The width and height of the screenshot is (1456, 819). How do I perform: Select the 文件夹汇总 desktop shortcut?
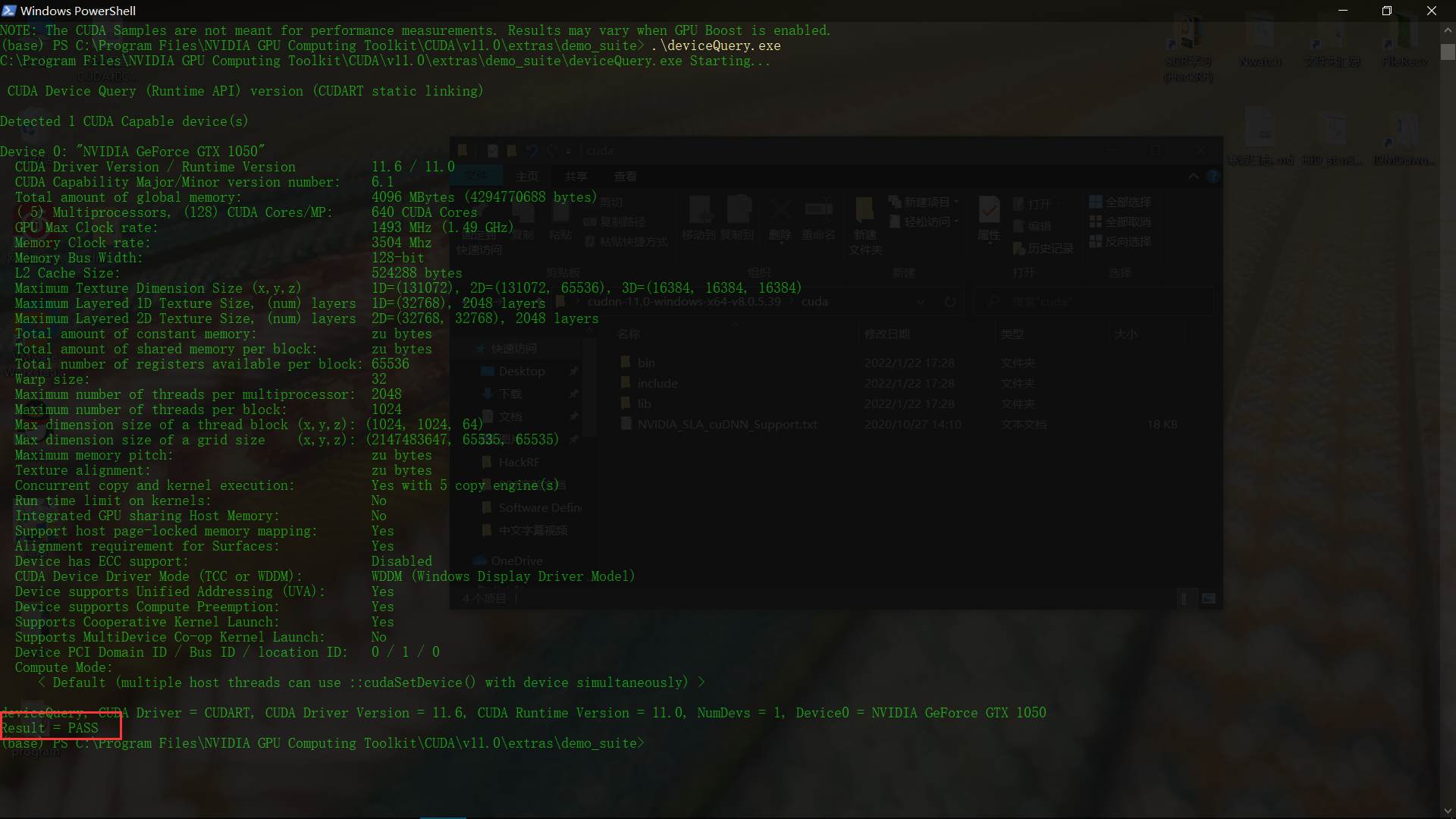click(1332, 42)
